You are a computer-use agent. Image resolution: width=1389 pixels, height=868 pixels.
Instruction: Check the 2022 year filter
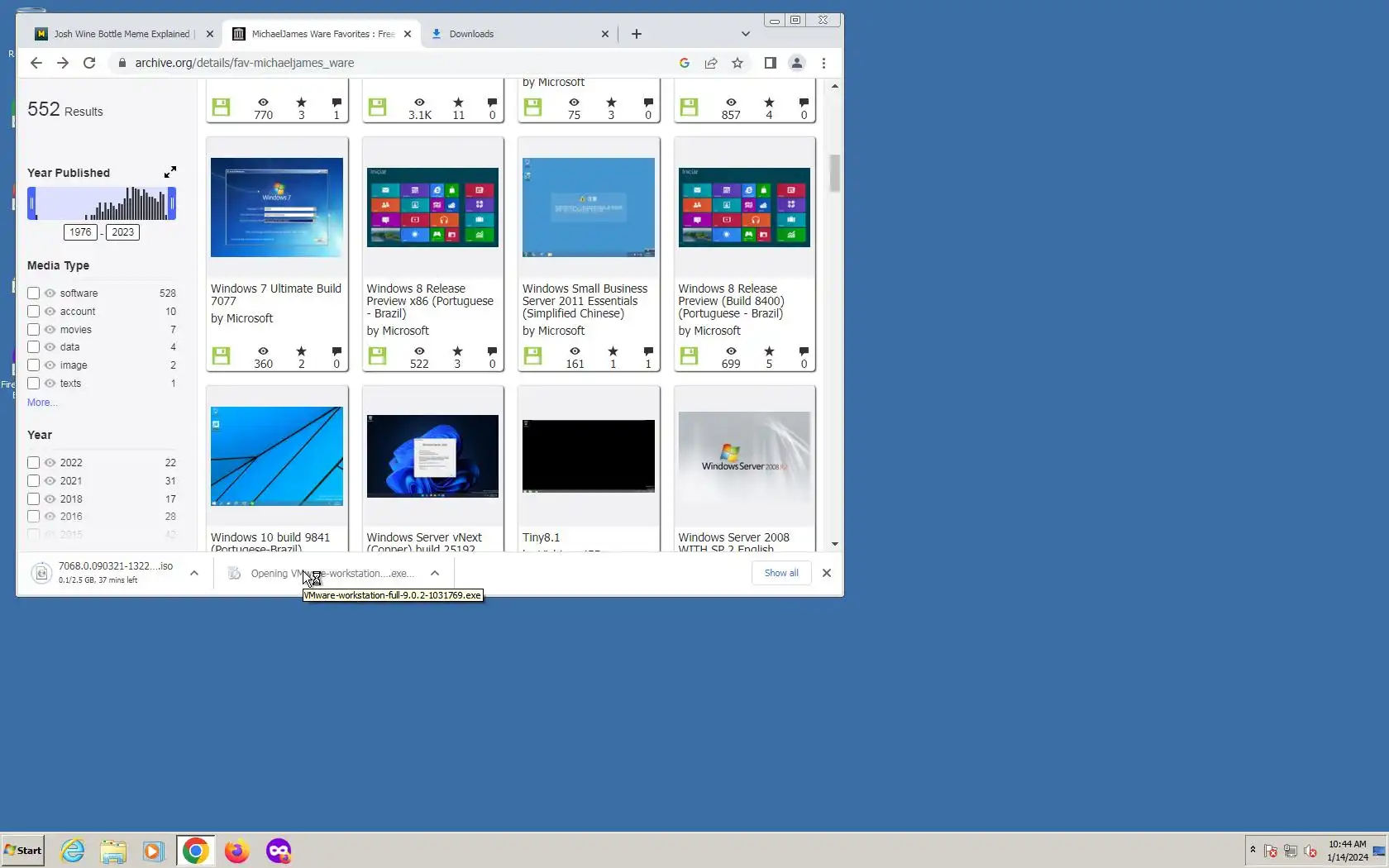point(33,463)
